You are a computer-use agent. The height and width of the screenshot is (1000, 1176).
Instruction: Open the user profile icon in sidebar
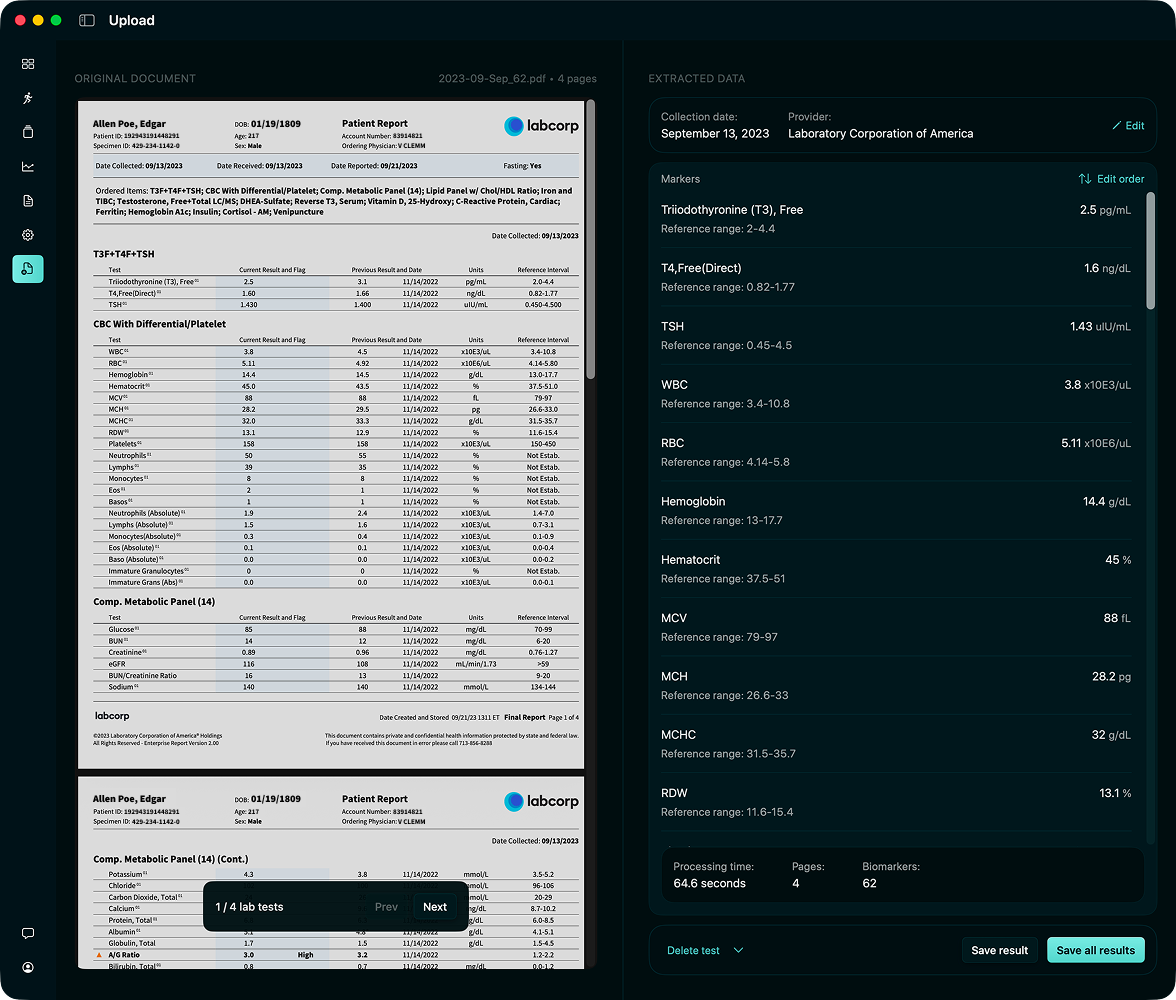pyautogui.click(x=28, y=968)
